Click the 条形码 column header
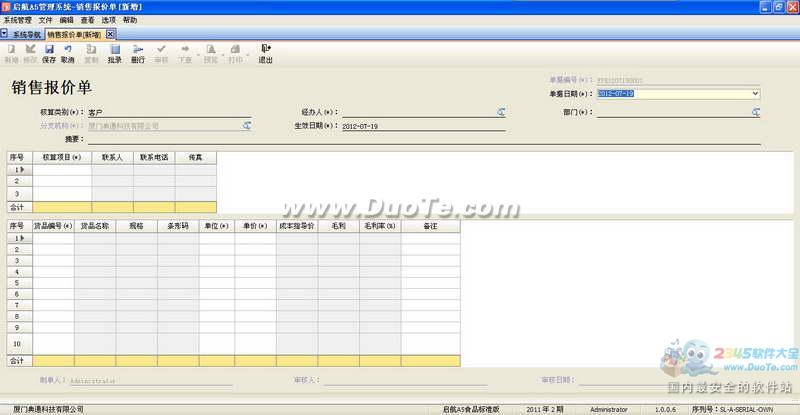This screenshot has width=800, height=415. point(178,226)
